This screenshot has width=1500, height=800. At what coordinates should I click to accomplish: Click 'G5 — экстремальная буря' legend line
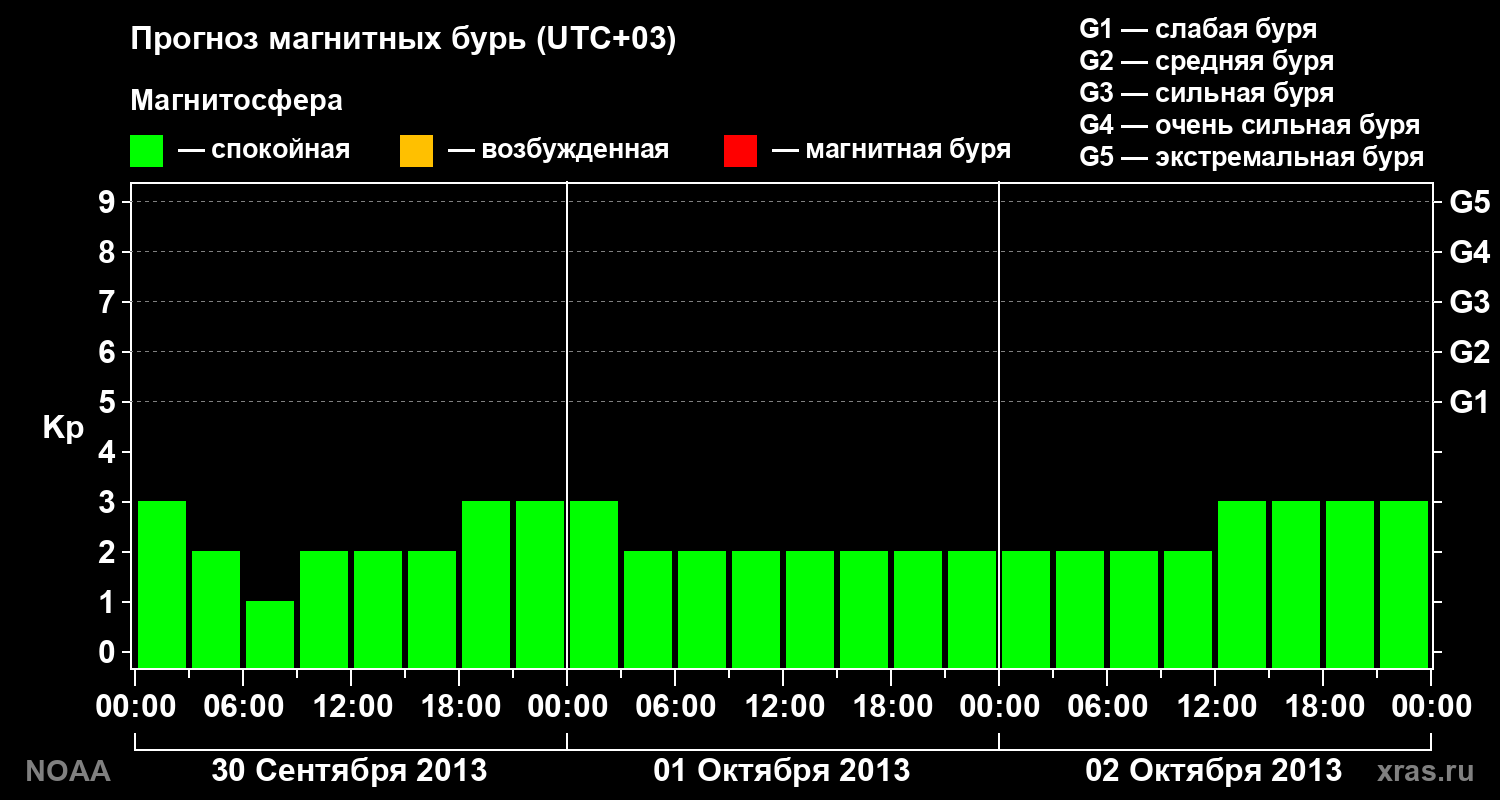1252,157
